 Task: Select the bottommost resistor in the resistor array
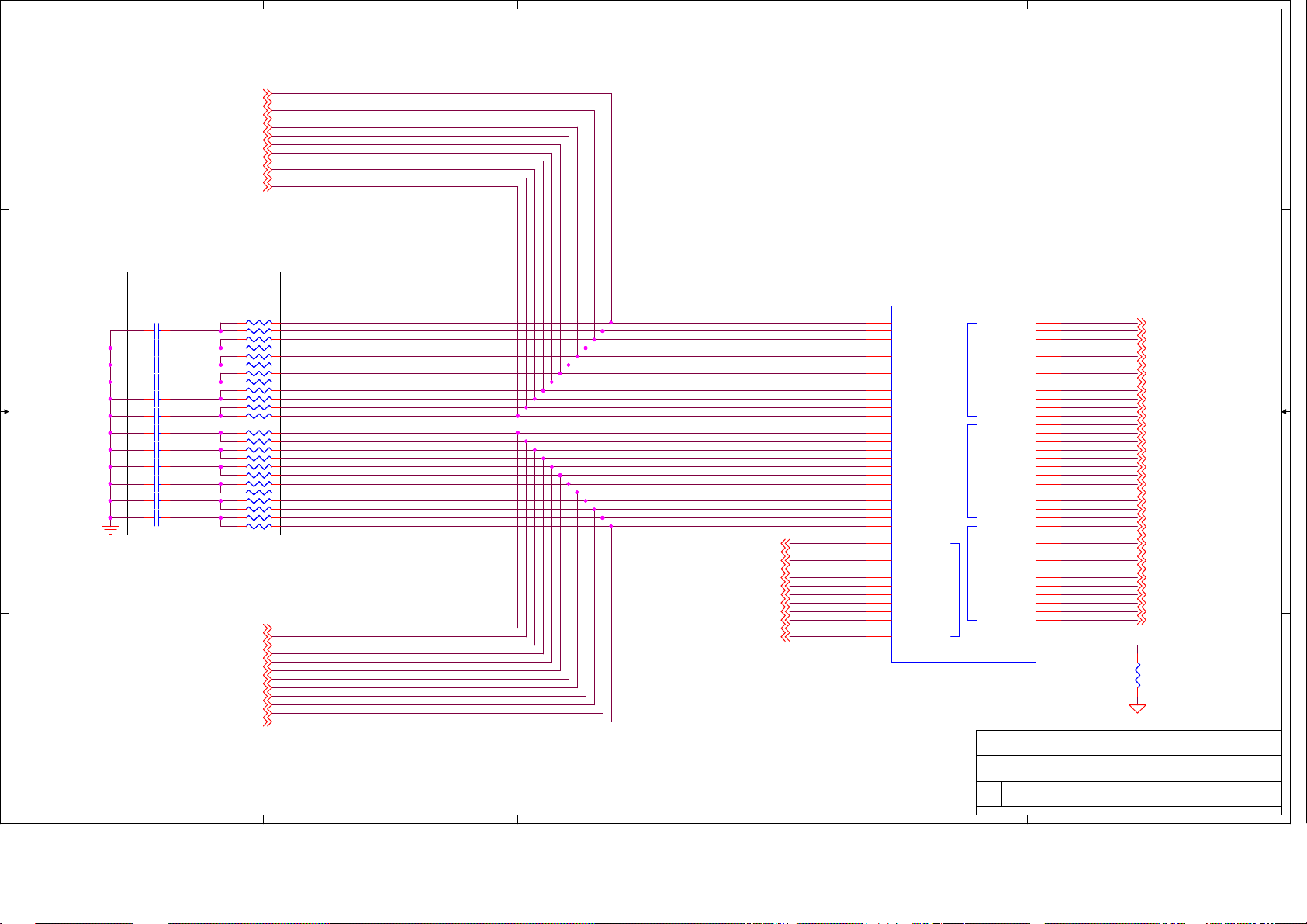point(259,526)
